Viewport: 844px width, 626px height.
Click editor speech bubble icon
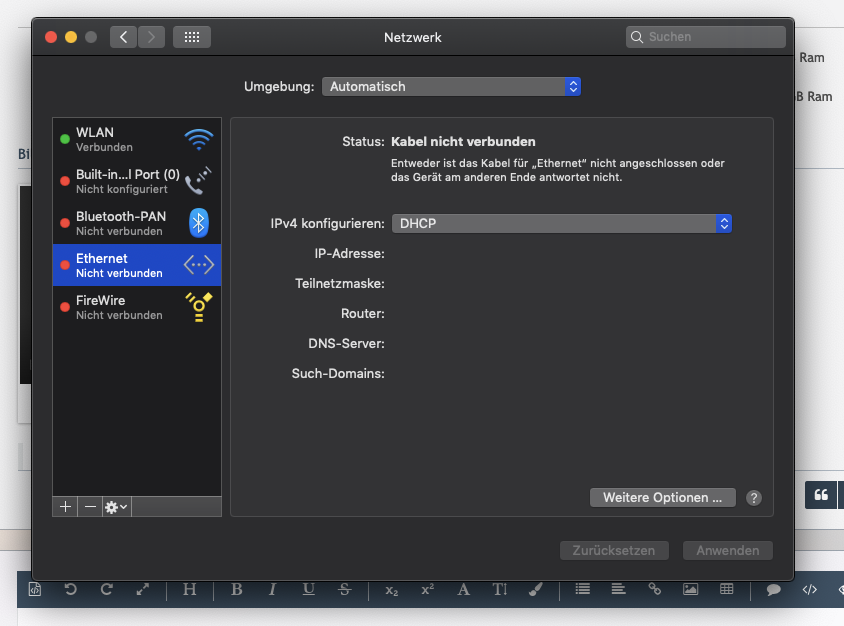click(x=773, y=589)
